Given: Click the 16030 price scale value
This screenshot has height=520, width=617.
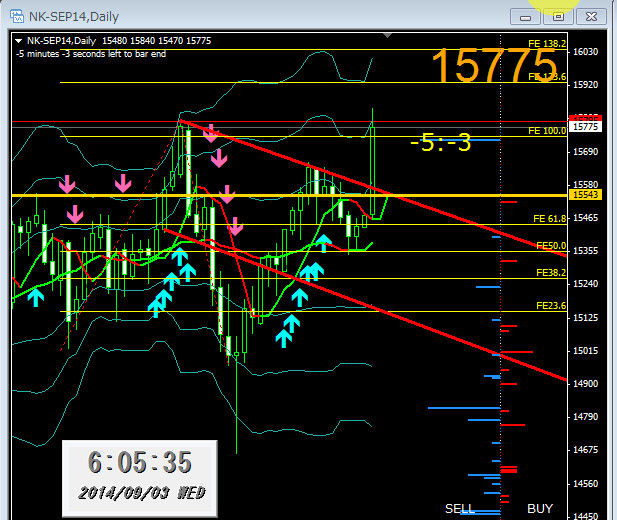Looking at the screenshot, I should [586, 52].
